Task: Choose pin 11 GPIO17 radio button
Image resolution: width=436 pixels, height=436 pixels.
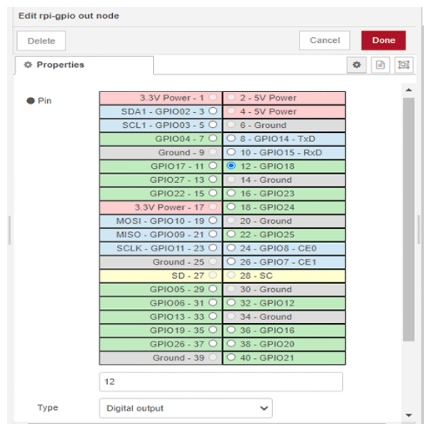Action: coord(213,166)
